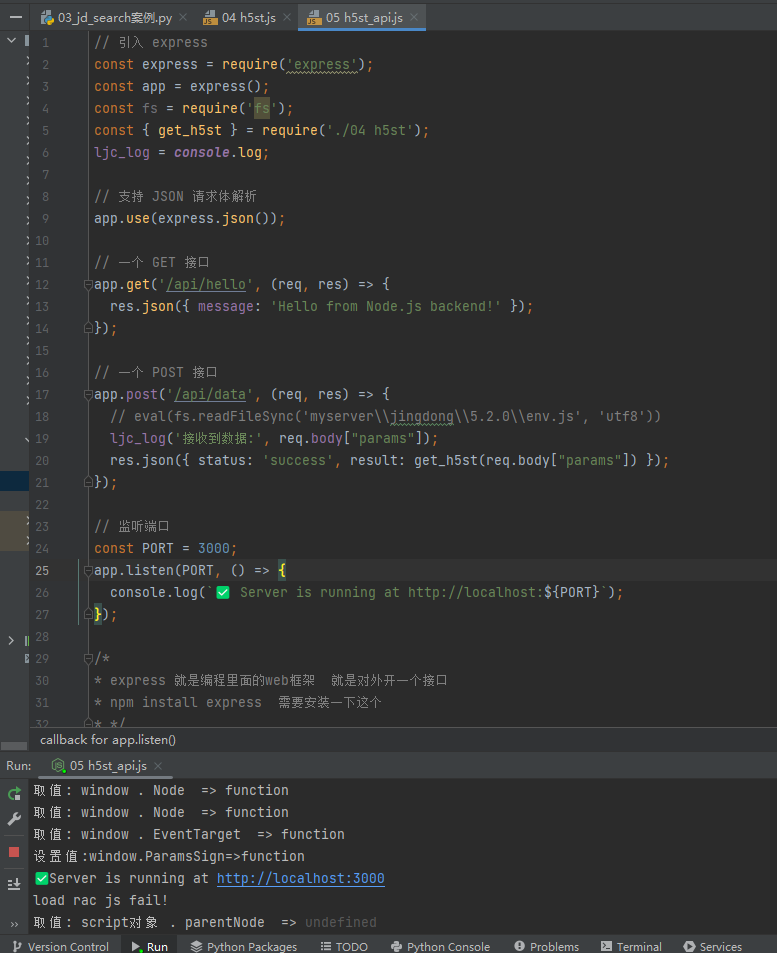Click the fold end marker on line 27
777x953 pixels.
pyautogui.click(x=88, y=614)
